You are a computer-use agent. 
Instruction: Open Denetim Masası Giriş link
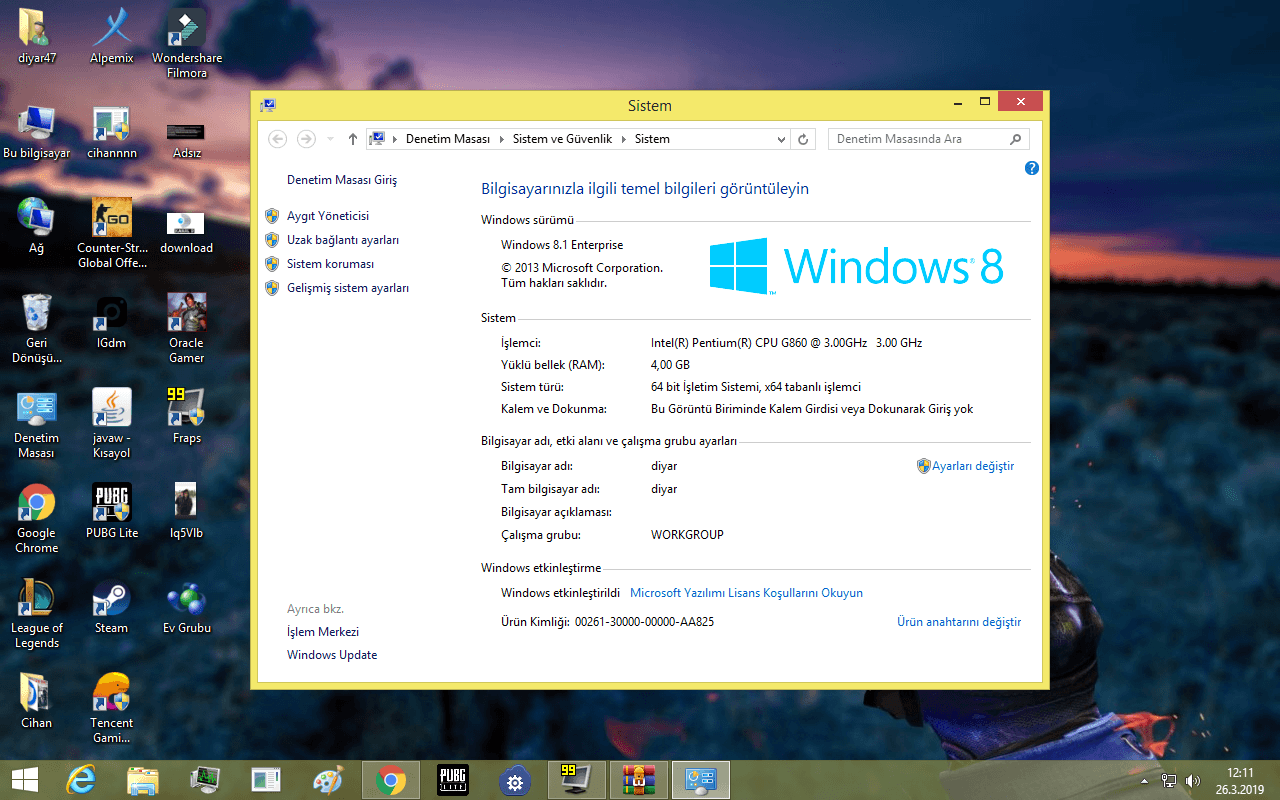pyautogui.click(x=342, y=180)
